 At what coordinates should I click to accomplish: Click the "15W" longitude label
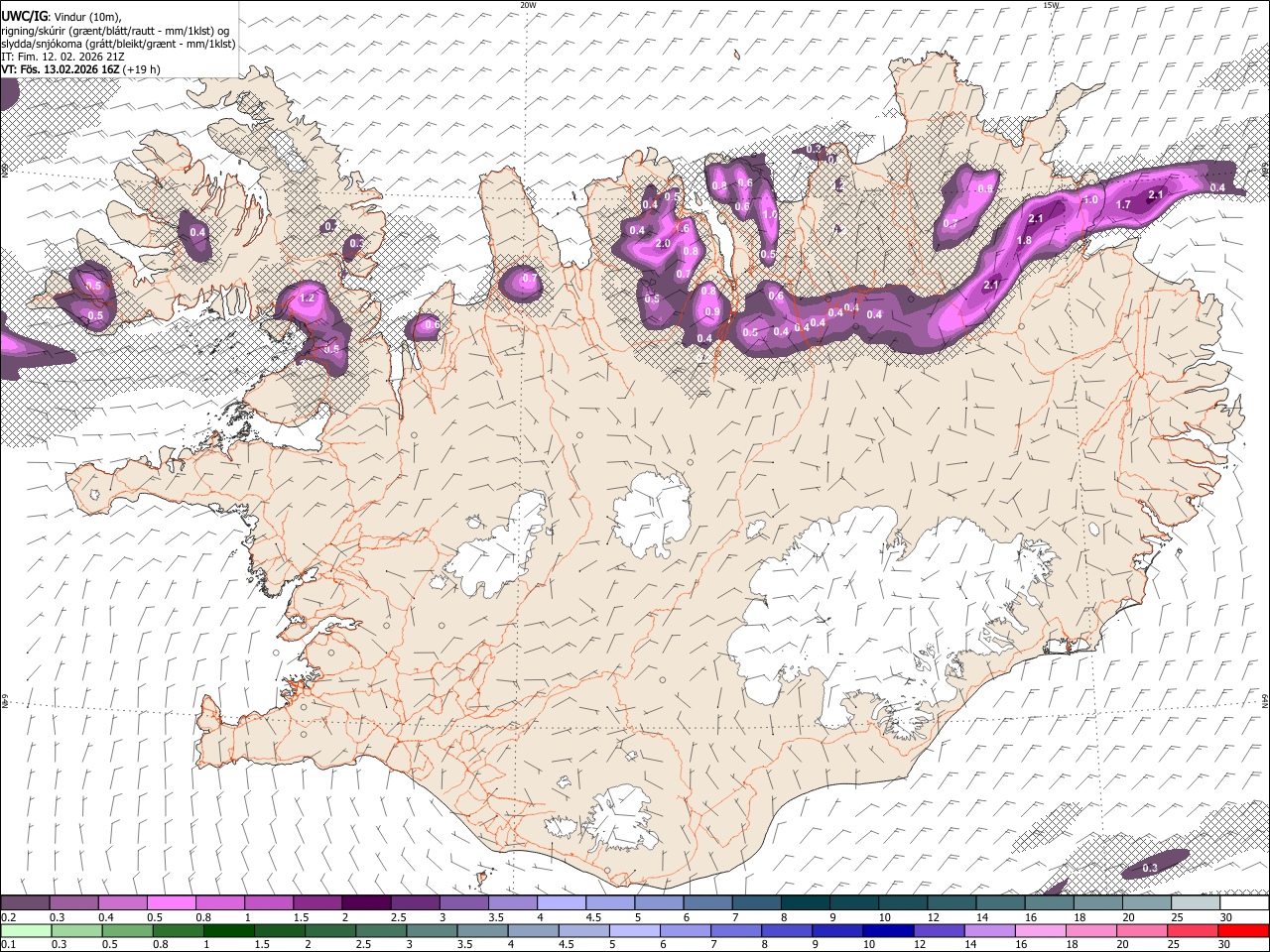pyautogui.click(x=1051, y=5)
